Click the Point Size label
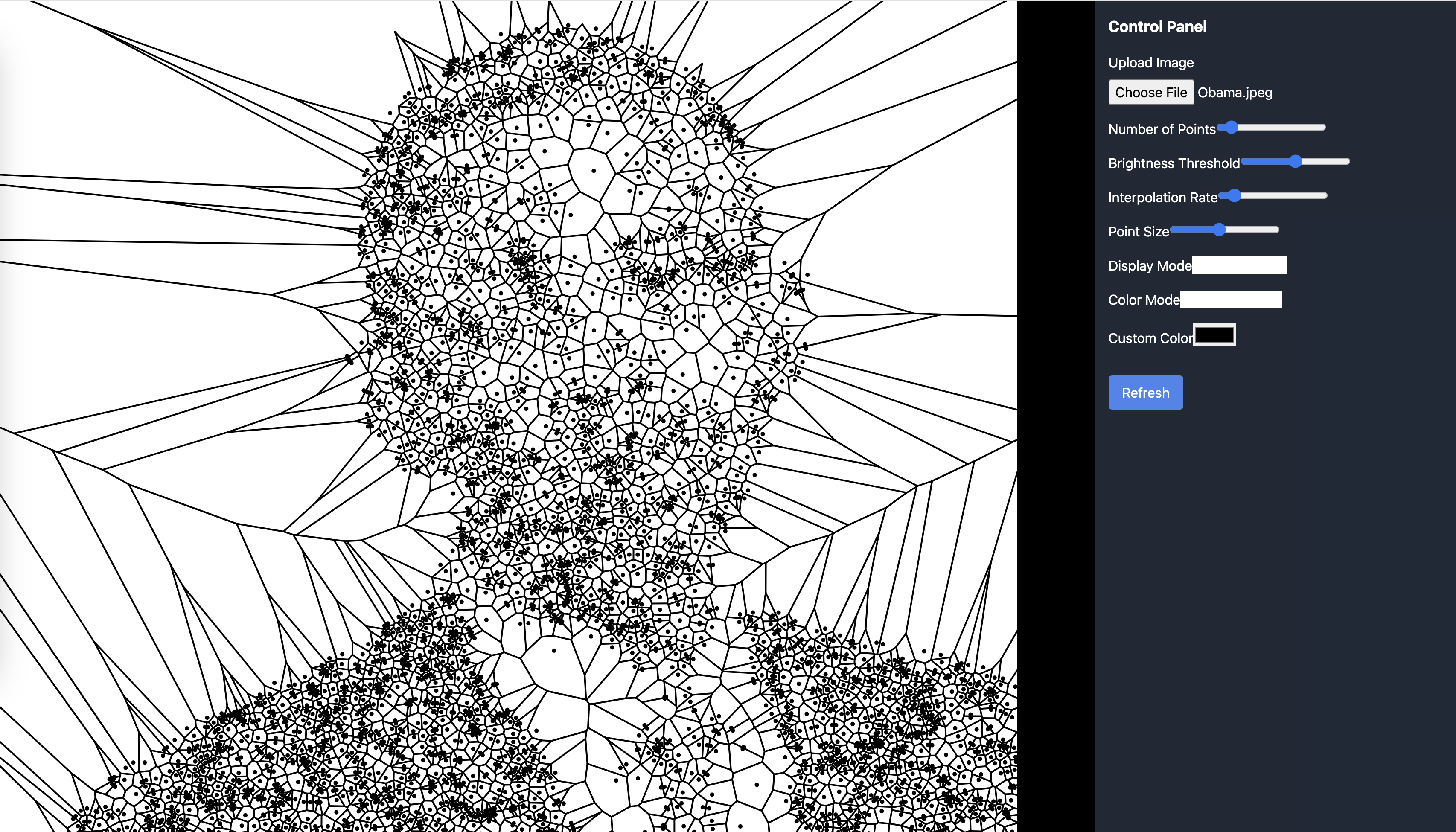 point(1138,232)
